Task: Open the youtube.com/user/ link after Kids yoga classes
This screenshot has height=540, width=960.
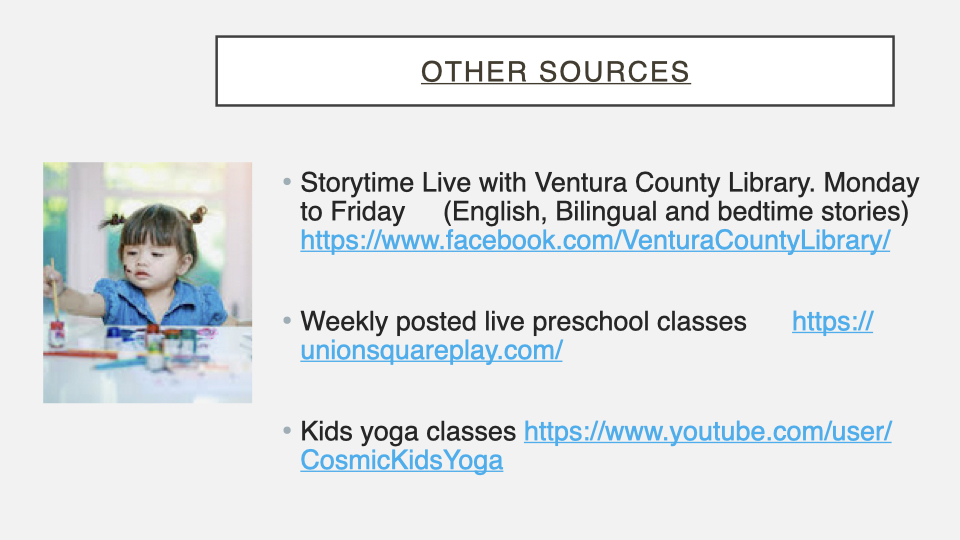Action: (707, 432)
